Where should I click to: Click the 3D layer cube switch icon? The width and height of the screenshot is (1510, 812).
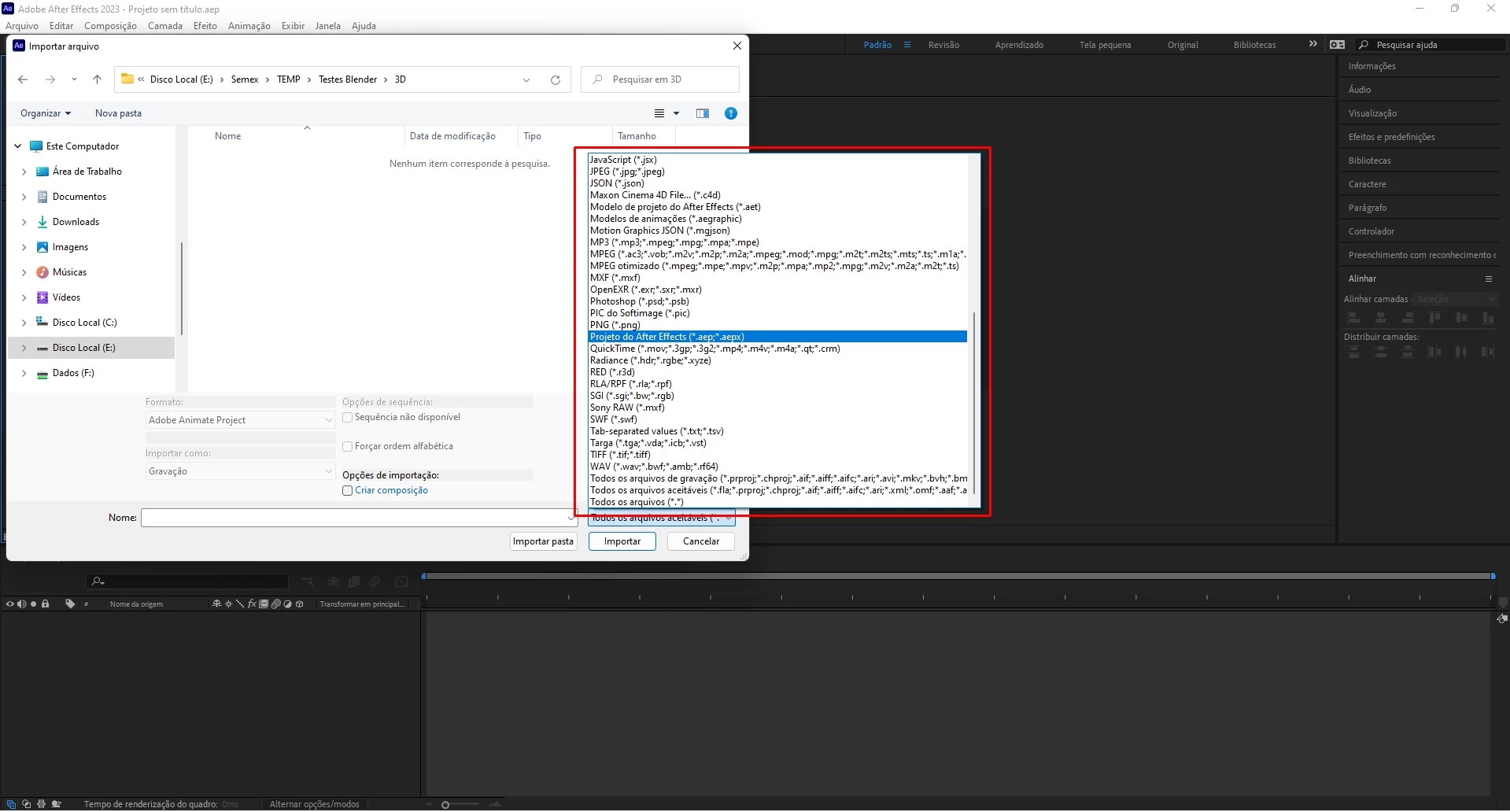[299, 604]
